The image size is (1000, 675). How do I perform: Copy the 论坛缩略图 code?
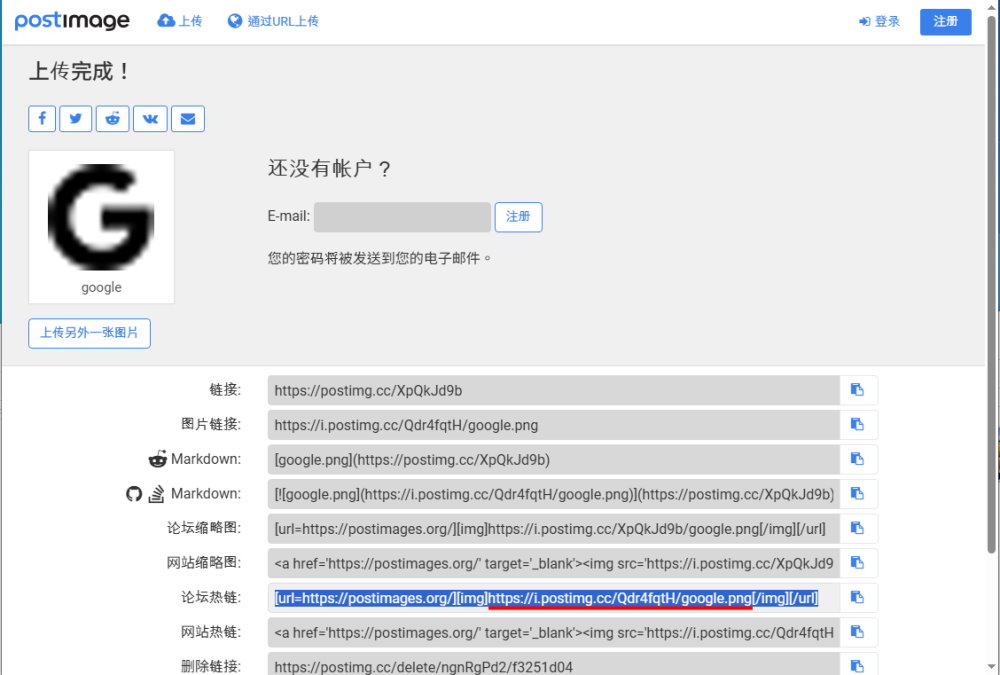(x=858, y=528)
